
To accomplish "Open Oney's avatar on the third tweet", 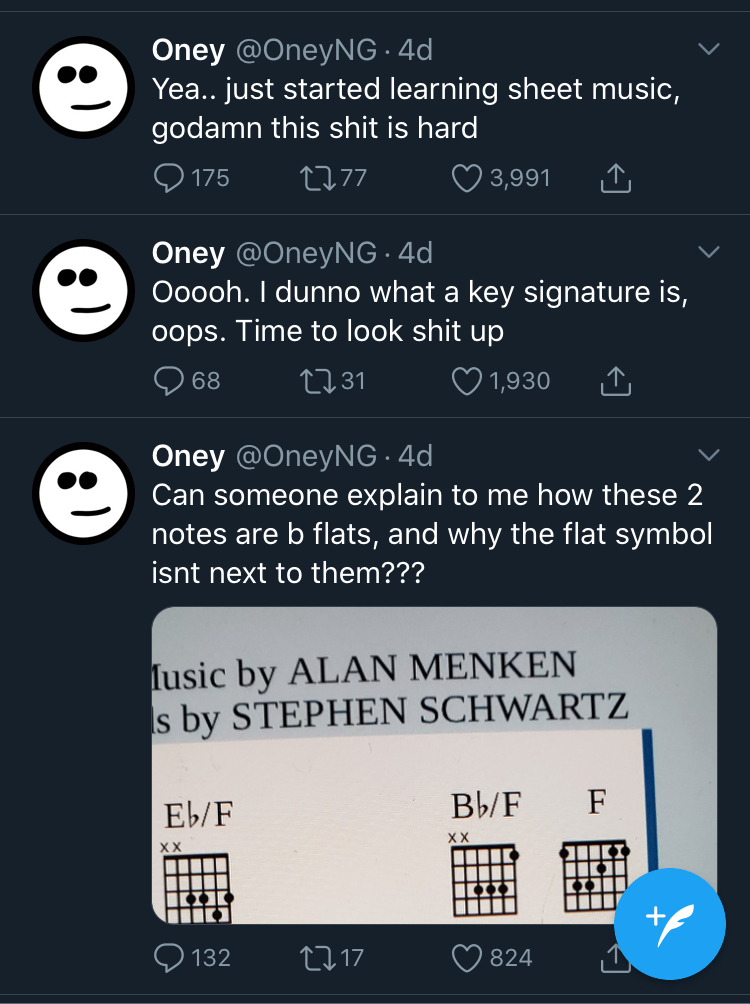I will [83, 494].
